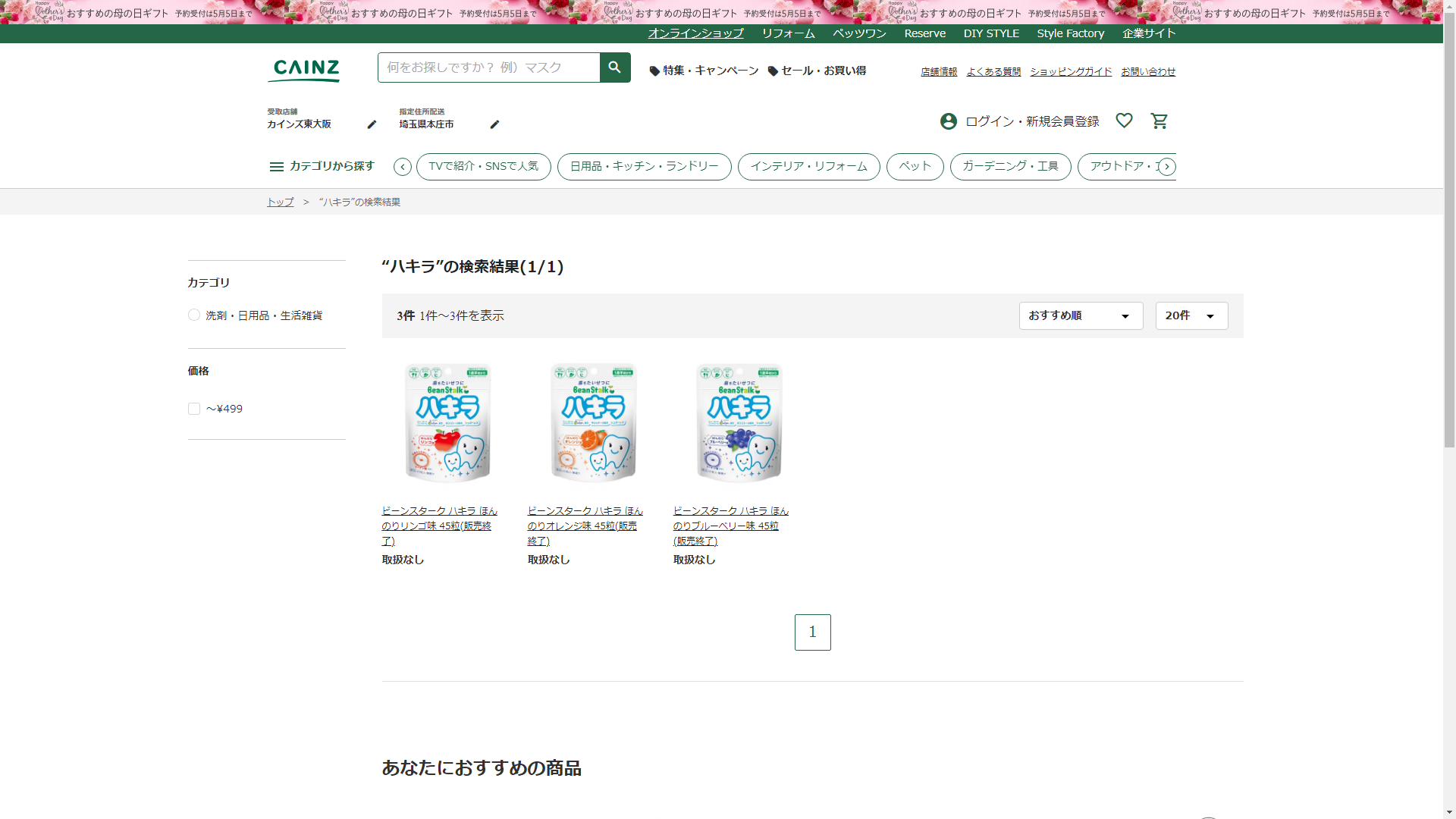The image size is (1456, 819).
Task: Open the Style Factory top menu item
Action: (1070, 33)
